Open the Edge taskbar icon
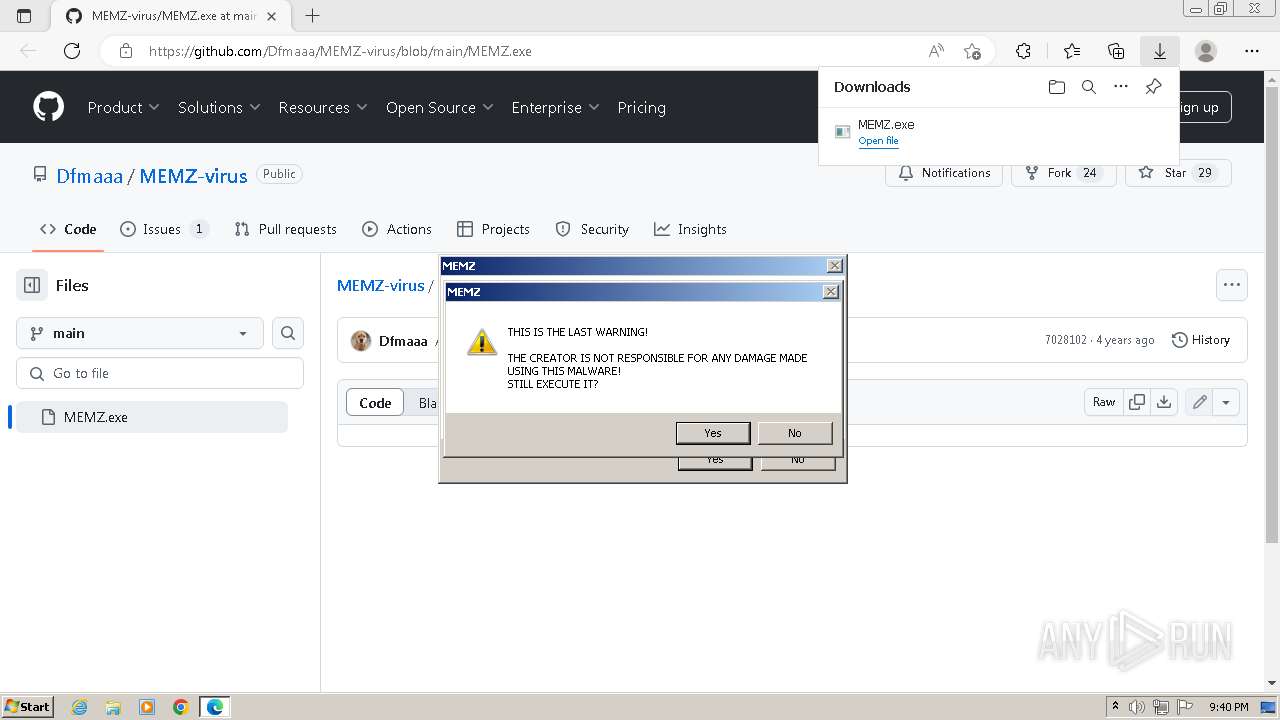This screenshot has width=1280, height=720. point(215,707)
